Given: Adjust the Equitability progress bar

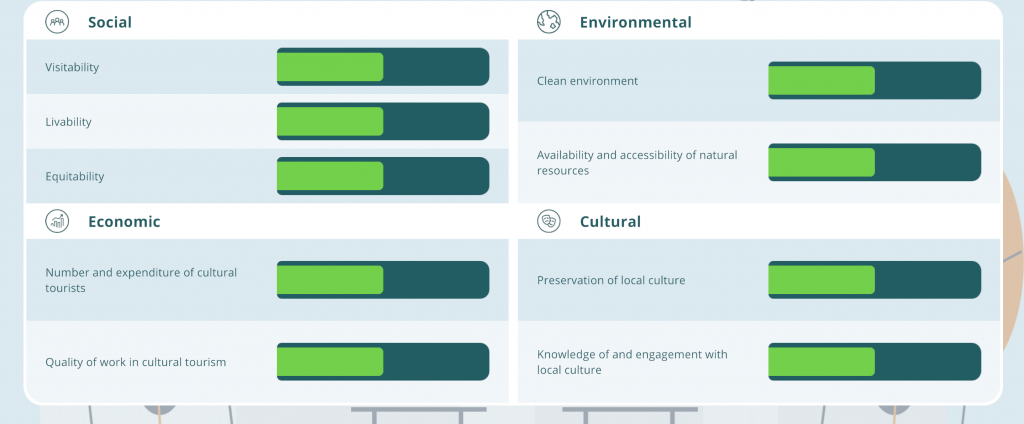Looking at the screenshot, I should pos(383,176).
